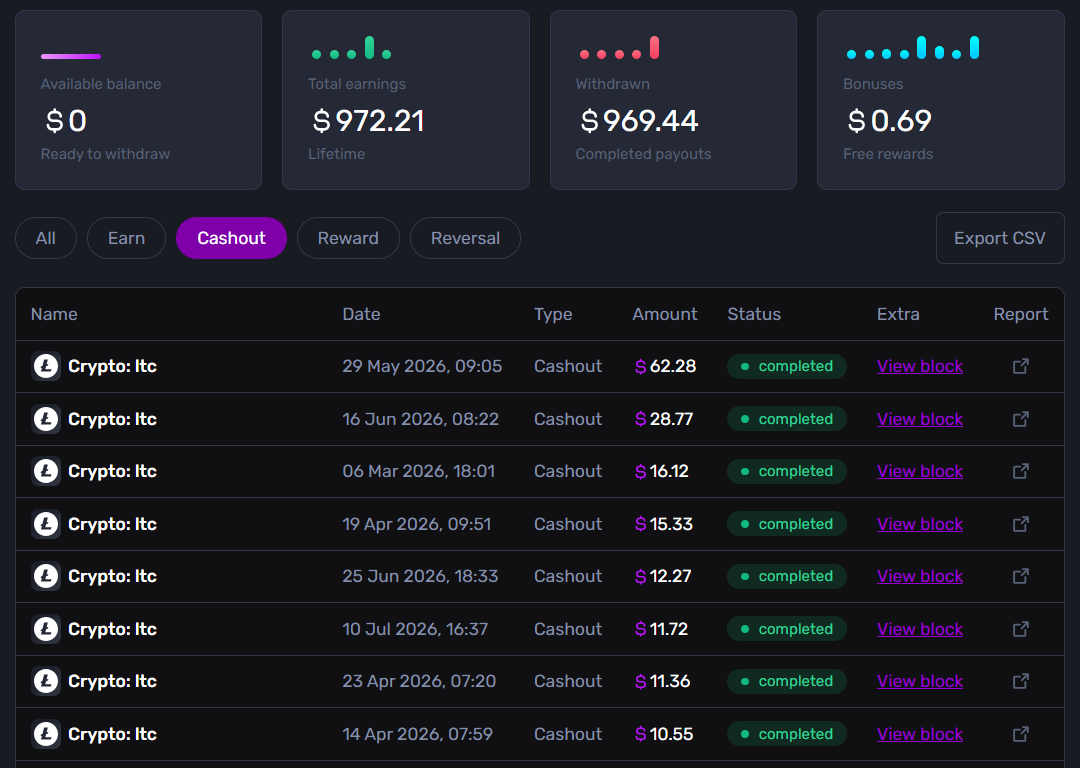Open View block link for $10.55 cashout

[x=920, y=734]
